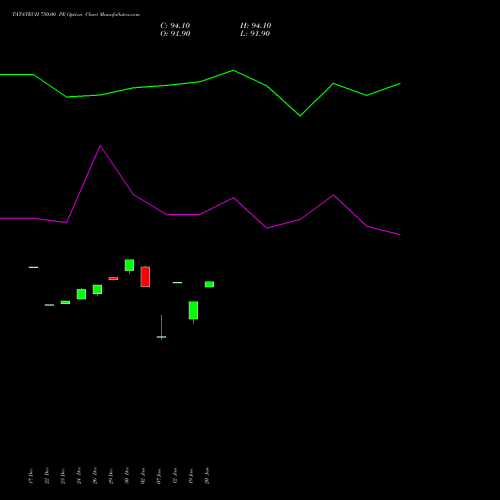Click the 24 Dec date label
Viewport: 500px width, 500px height.
[79, 476]
